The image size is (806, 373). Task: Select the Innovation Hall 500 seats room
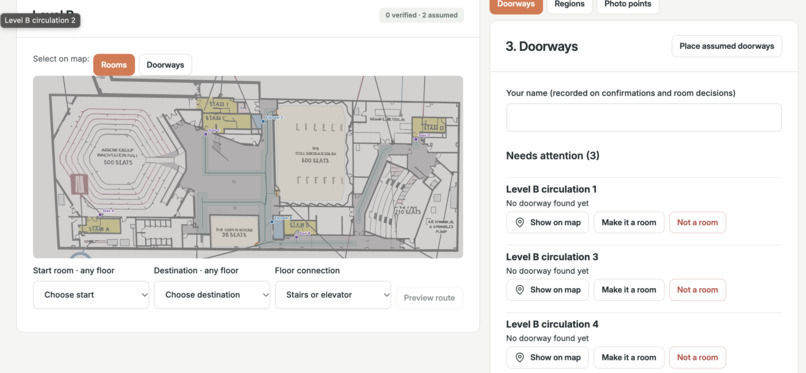[x=119, y=157]
